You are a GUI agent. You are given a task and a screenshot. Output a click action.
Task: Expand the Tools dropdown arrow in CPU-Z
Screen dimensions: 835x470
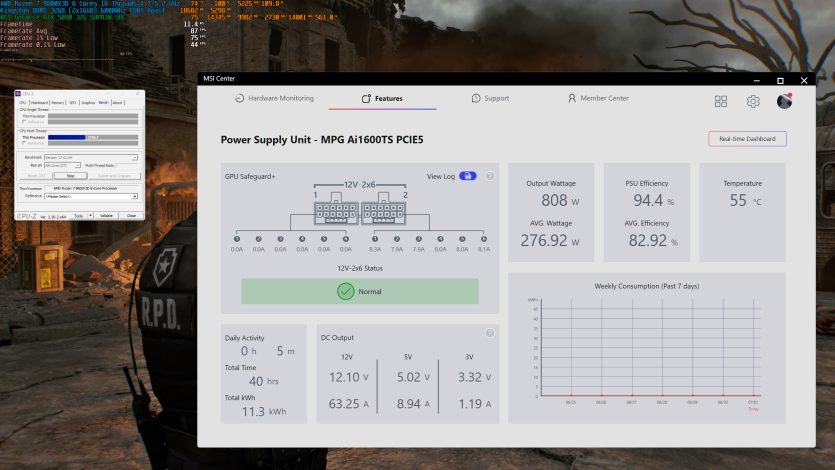pos(91,216)
